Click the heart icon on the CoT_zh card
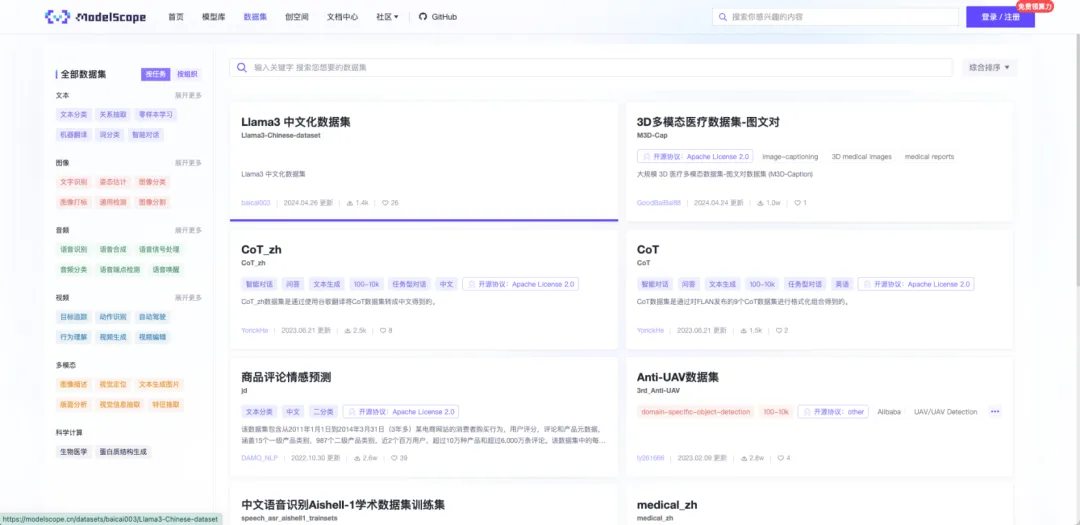 [383, 331]
